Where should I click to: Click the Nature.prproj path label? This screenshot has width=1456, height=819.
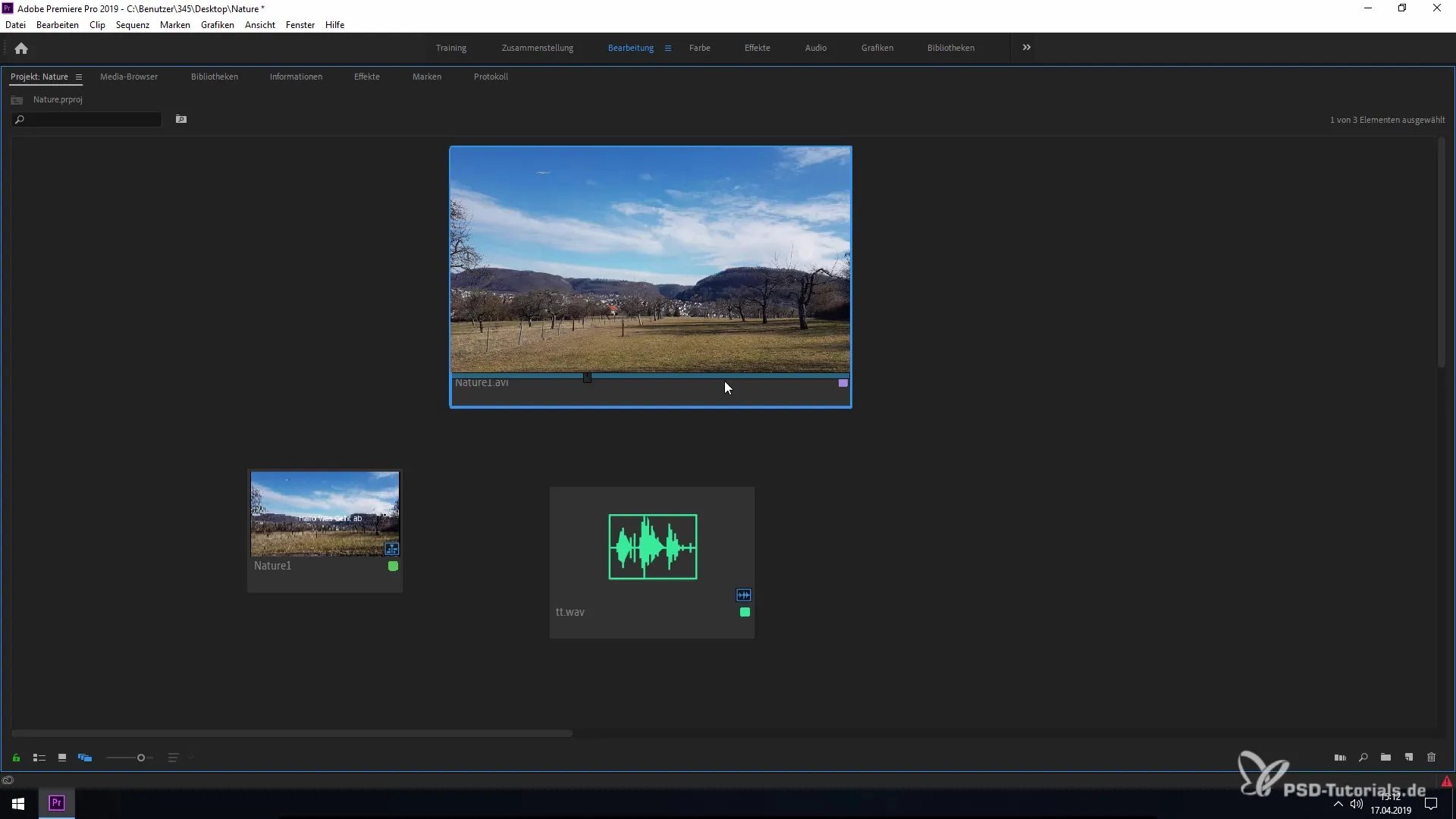58,99
